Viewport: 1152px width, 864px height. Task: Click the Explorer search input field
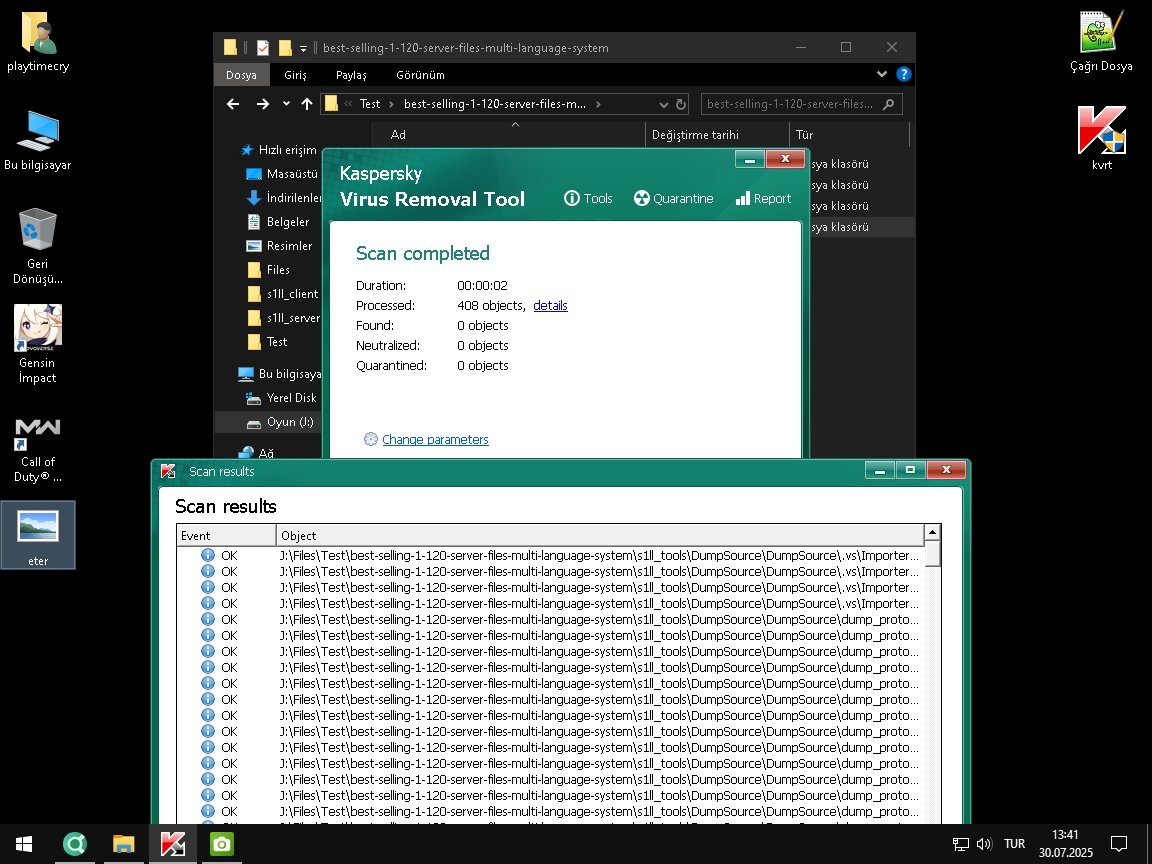(x=790, y=104)
